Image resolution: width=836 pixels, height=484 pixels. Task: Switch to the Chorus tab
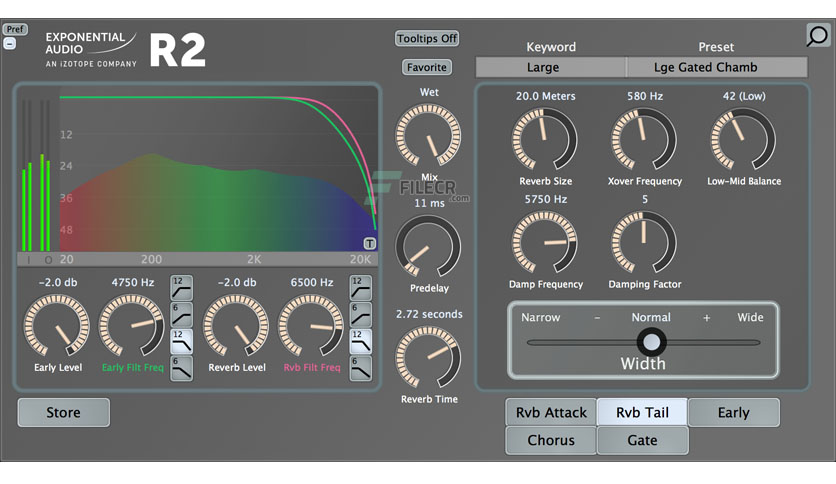tap(551, 440)
